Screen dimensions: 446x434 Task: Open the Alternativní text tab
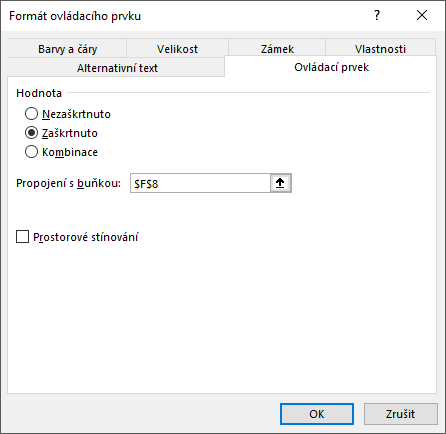click(117, 68)
